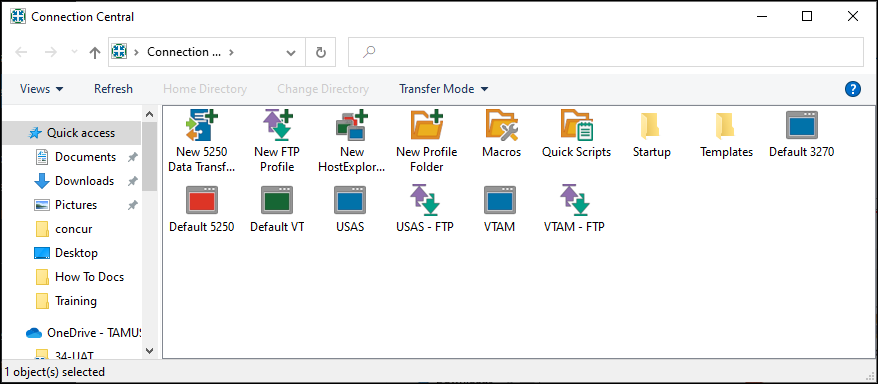Click Connection path segment in address bar

click(184, 52)
